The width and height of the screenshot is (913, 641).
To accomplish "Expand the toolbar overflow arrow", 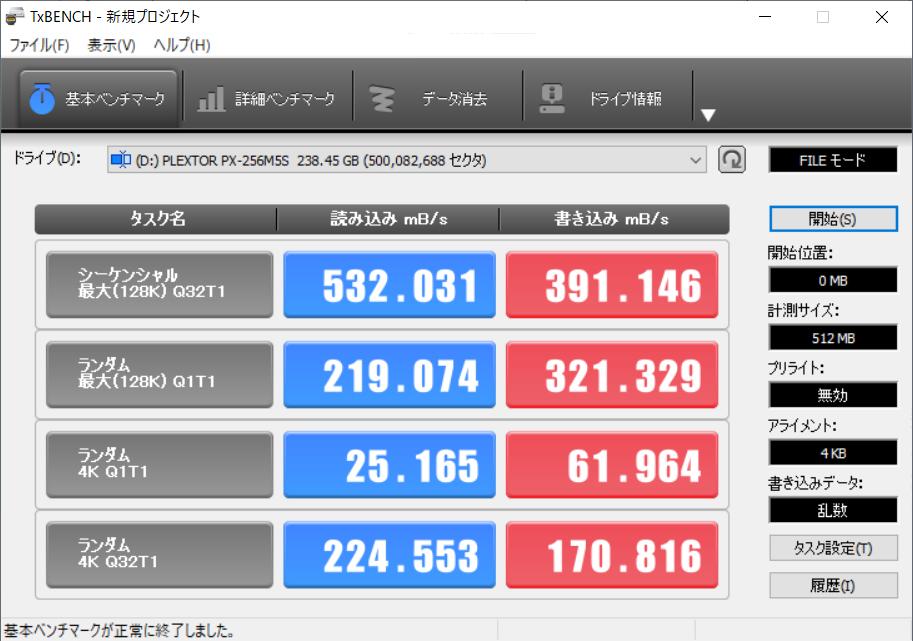I will pos(708,115).
